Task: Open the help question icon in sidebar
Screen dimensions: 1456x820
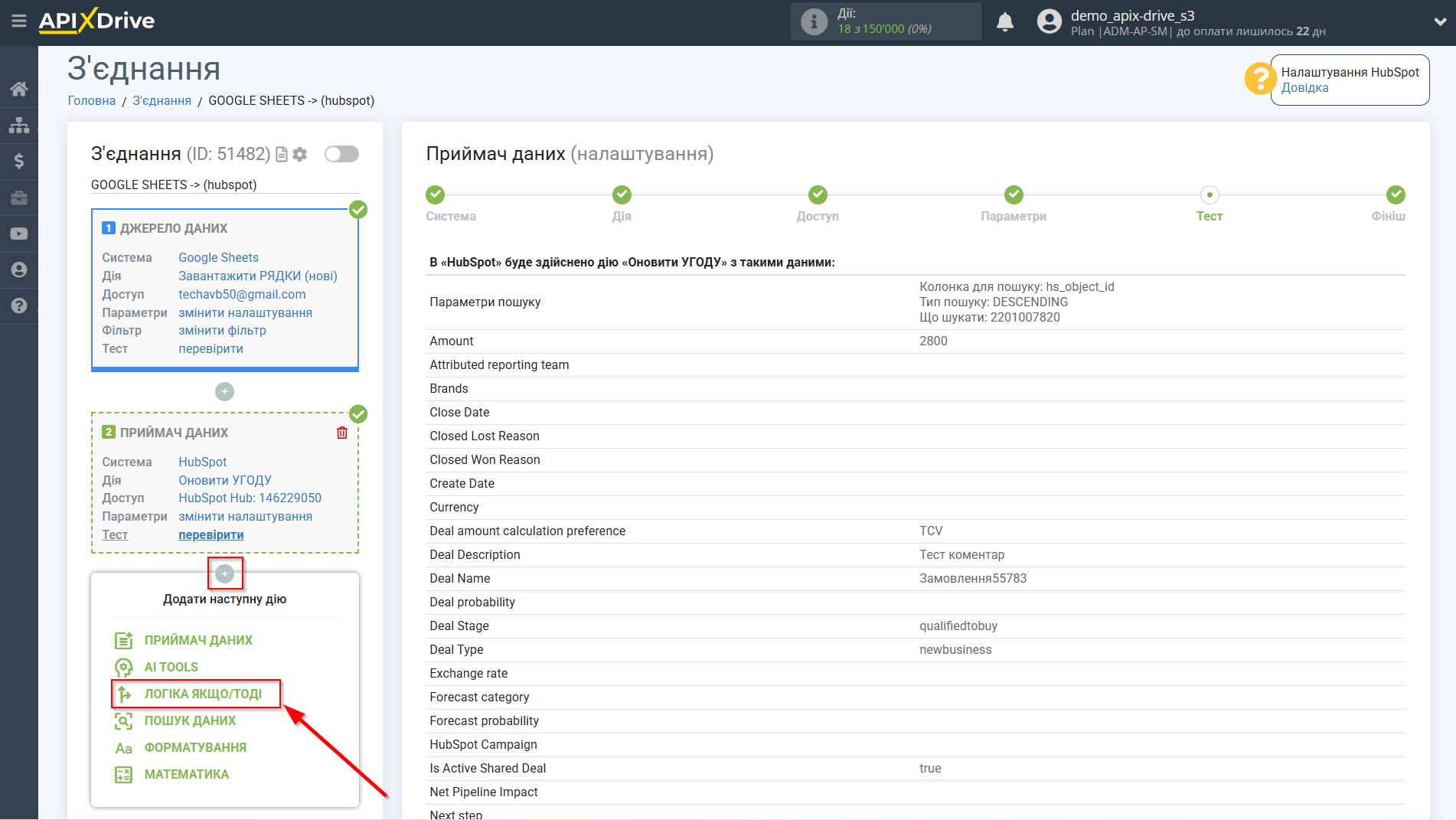Action: coord(19,305)
